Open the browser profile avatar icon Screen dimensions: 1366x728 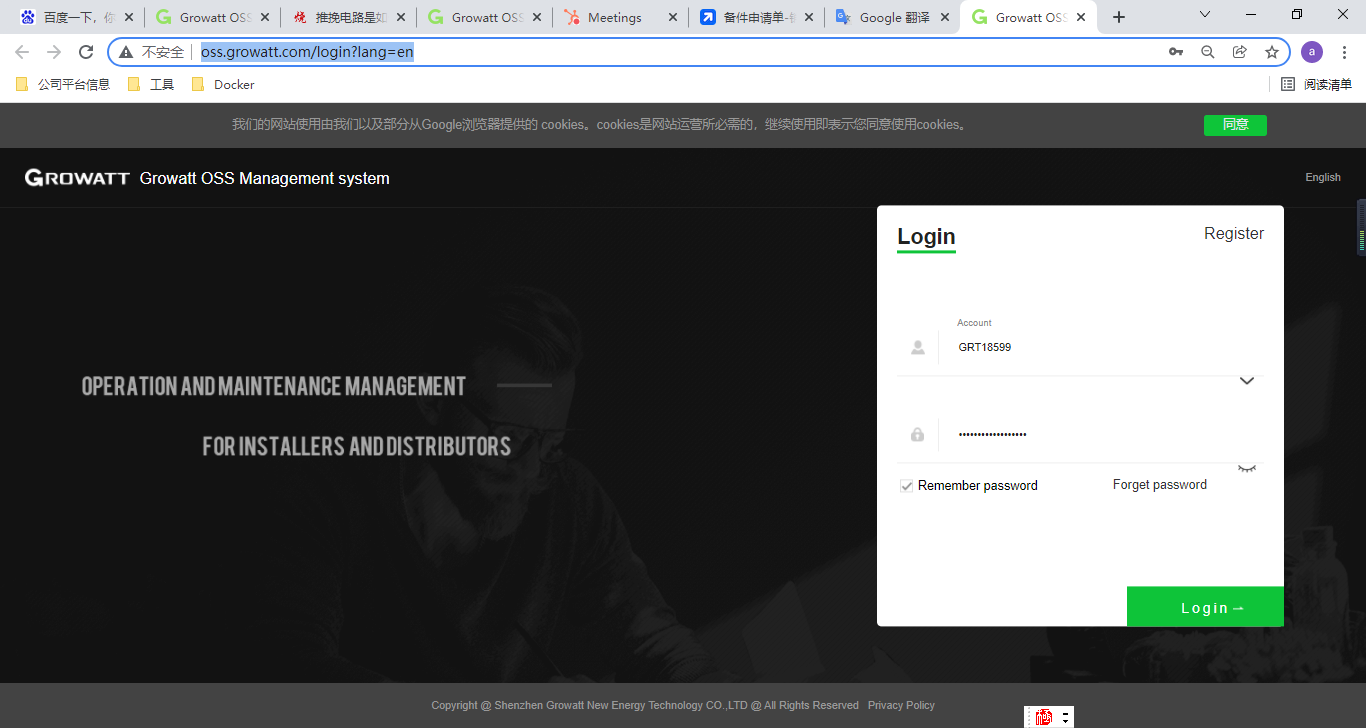(x=1311, y=51)
